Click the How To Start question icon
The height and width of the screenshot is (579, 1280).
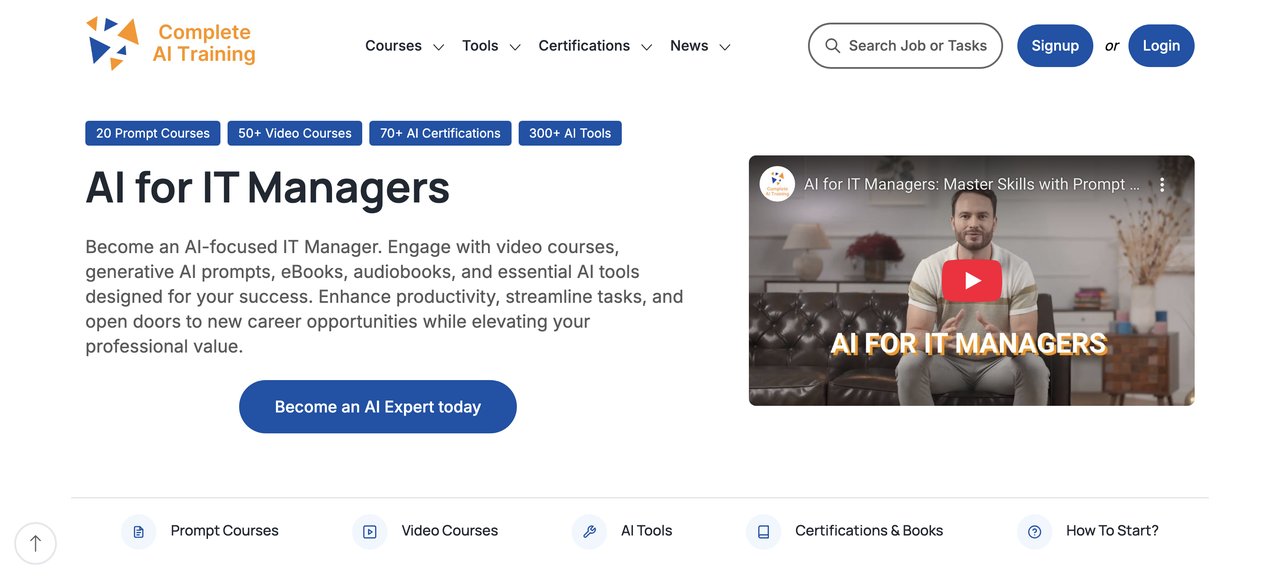coord(1034,532)
